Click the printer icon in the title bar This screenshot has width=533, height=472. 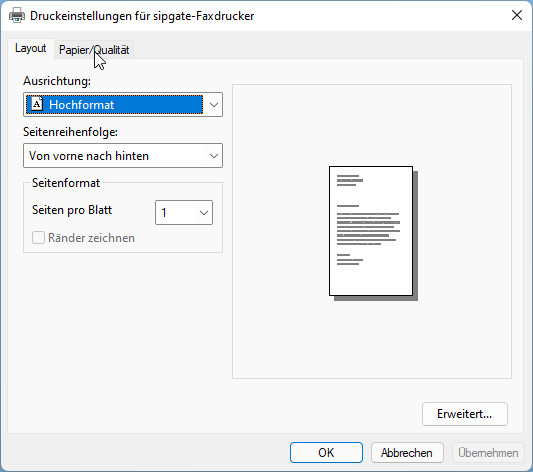tap(17, 16)
